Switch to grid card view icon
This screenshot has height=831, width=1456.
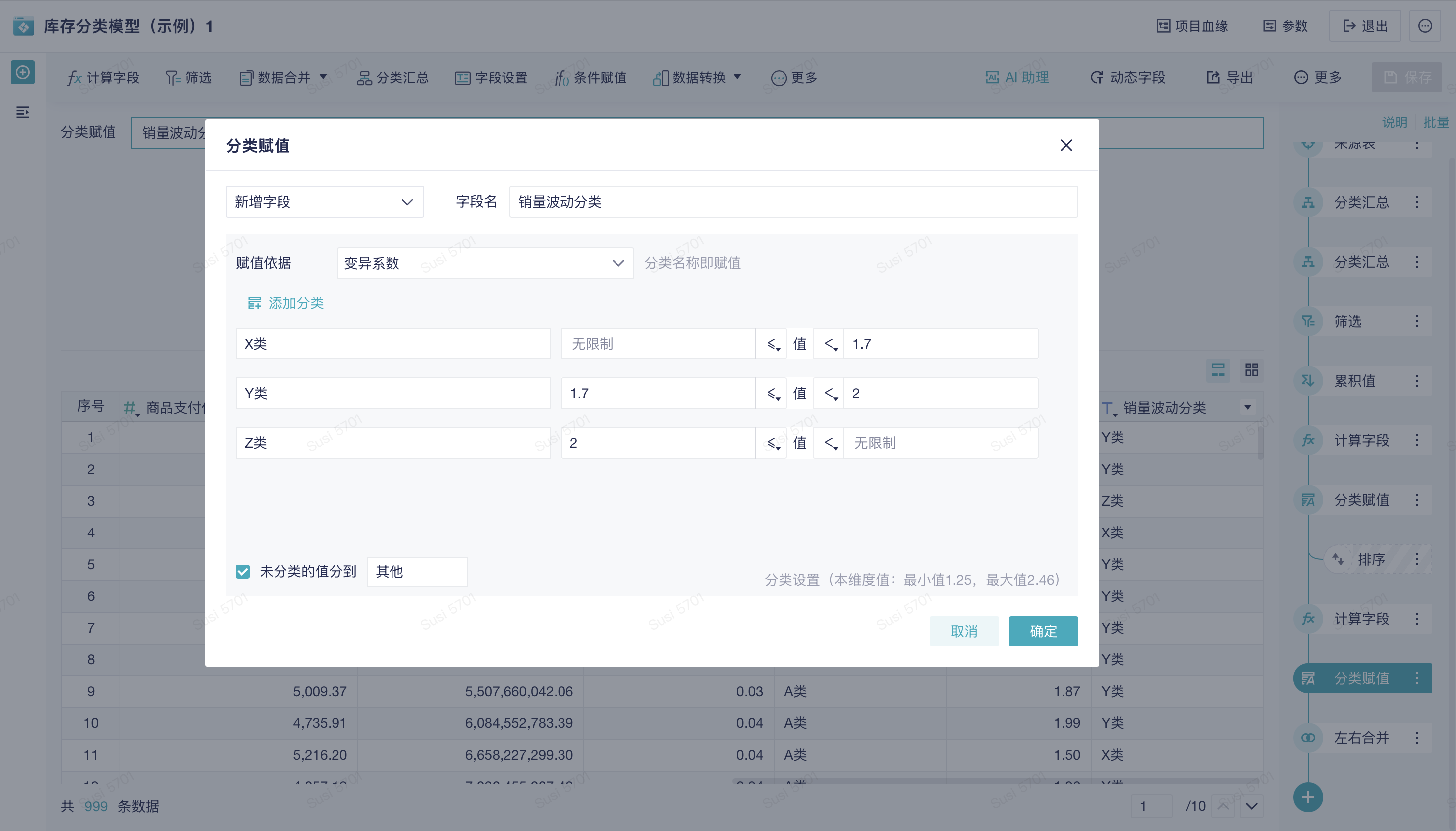tap(1251, 370)
